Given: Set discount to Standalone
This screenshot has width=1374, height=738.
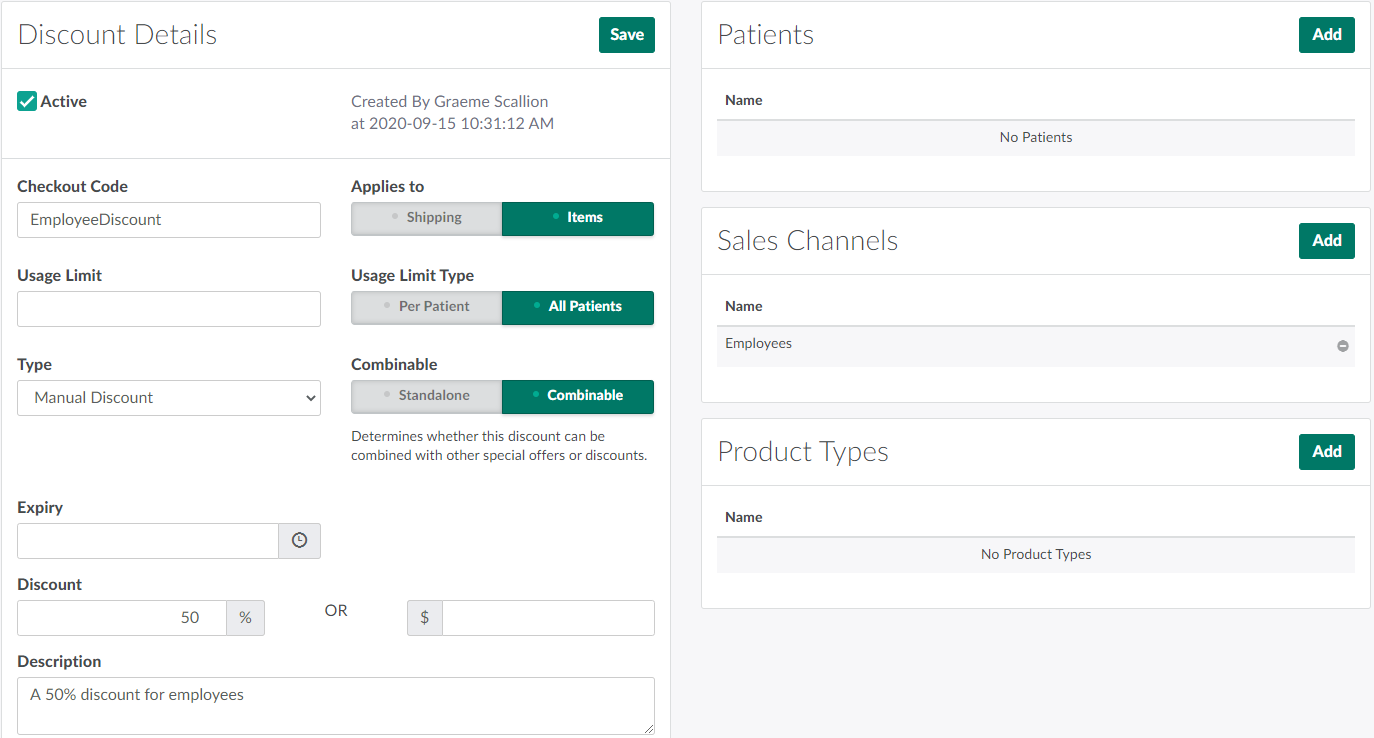Looking at the screenshot, I should 426,396.
